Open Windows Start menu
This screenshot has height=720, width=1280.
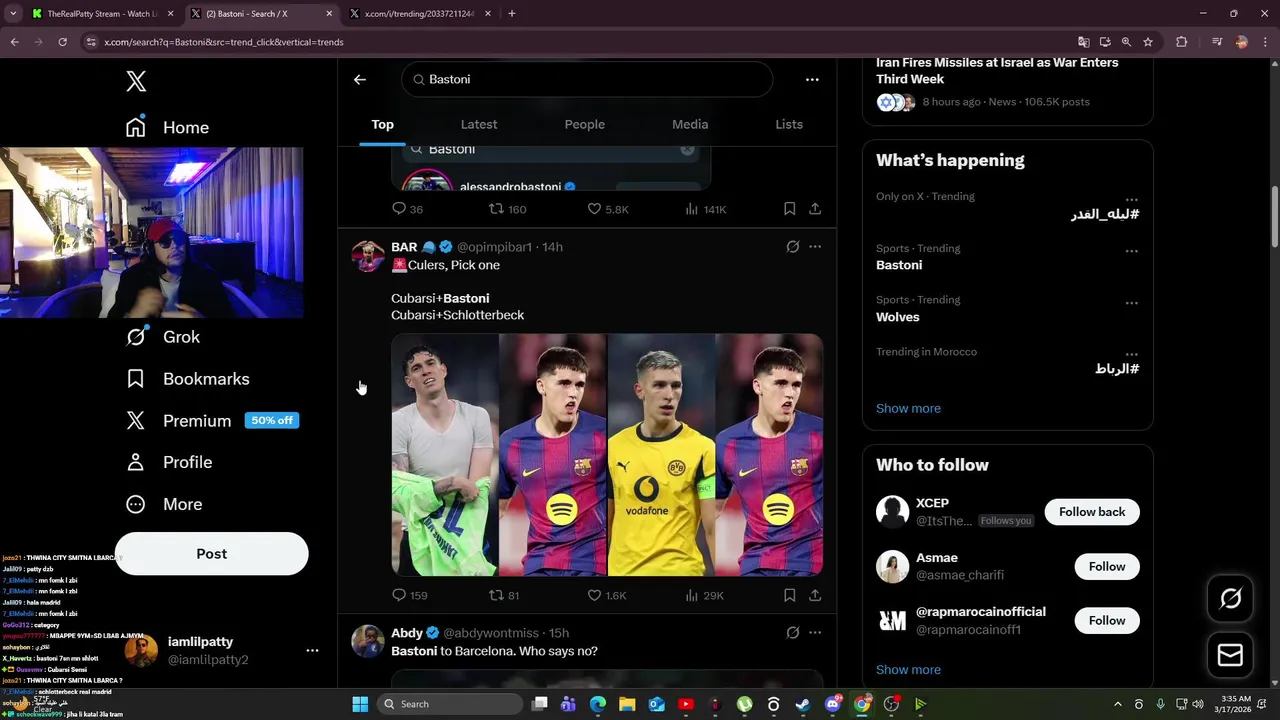click(x=360, y=704)
